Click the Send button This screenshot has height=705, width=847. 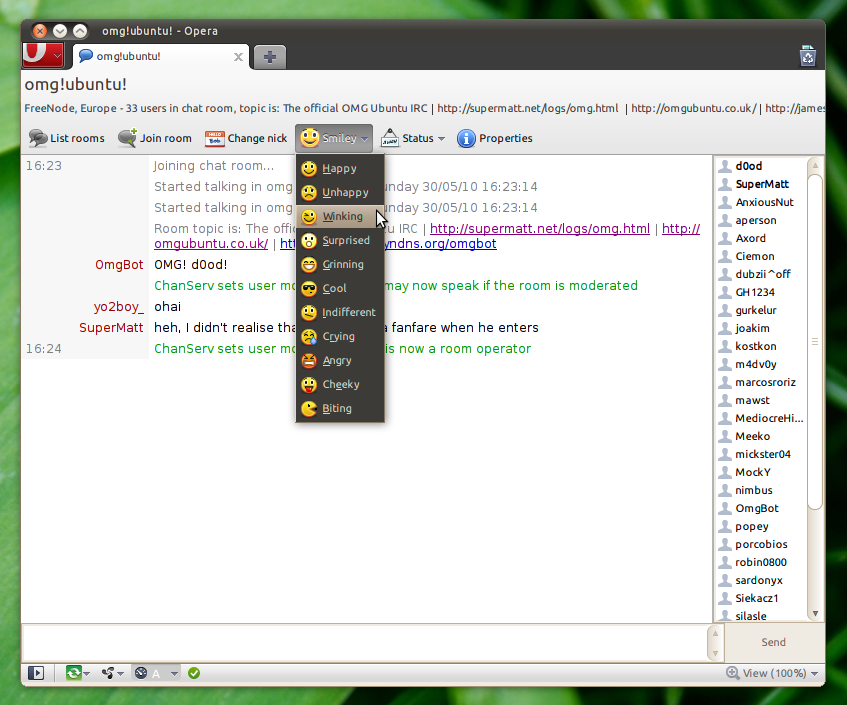774,642
